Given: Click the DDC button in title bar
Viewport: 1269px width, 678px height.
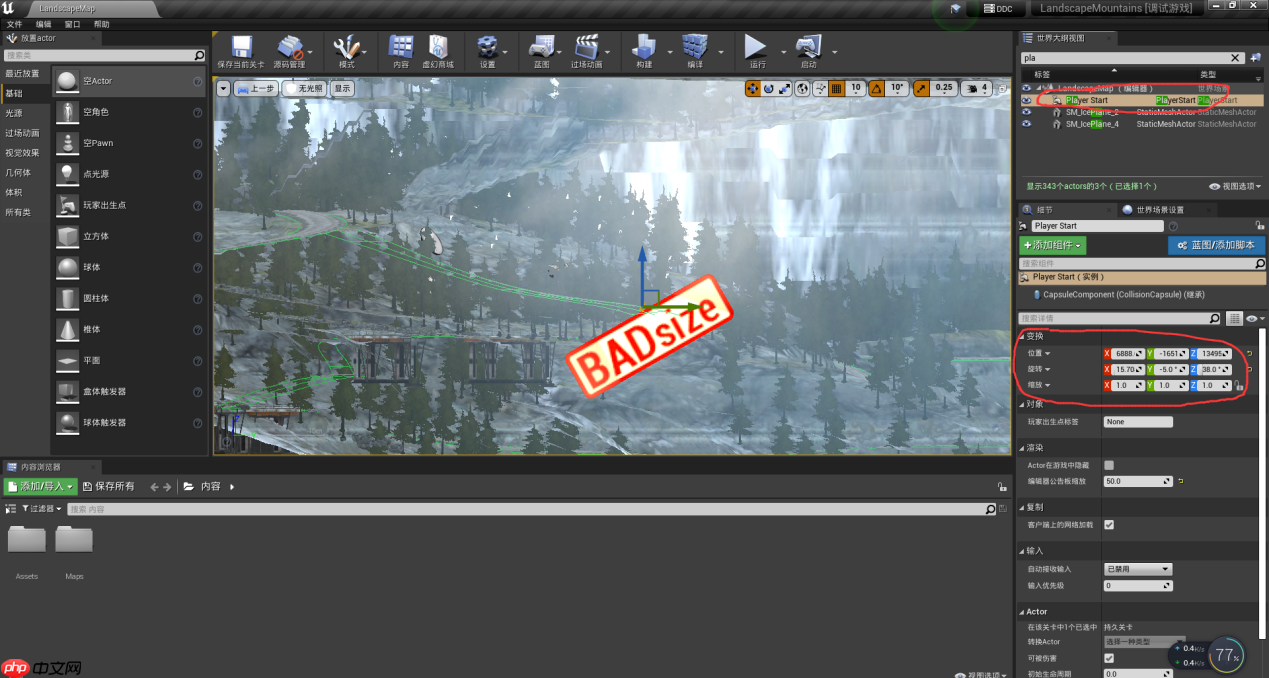Looking at the screenshot, I should 997,9.
